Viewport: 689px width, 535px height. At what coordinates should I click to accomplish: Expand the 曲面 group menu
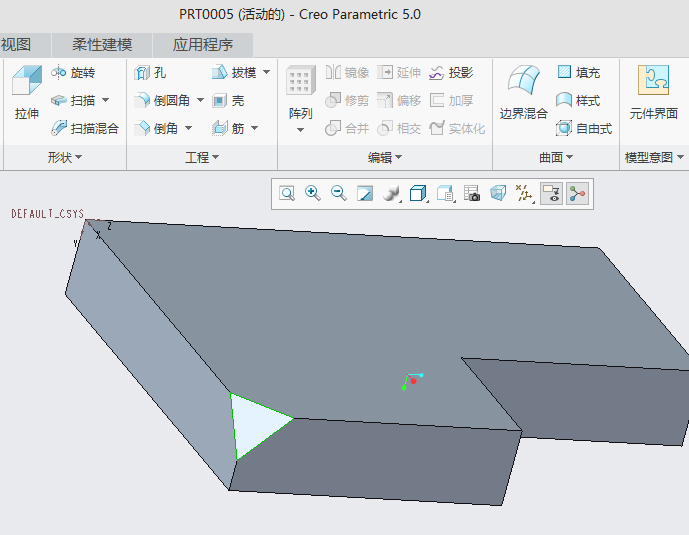point(556,157)
